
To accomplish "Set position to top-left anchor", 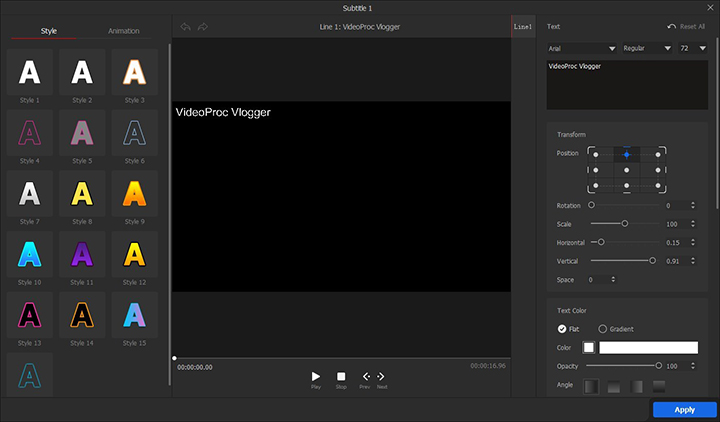I will click(596, 155).
